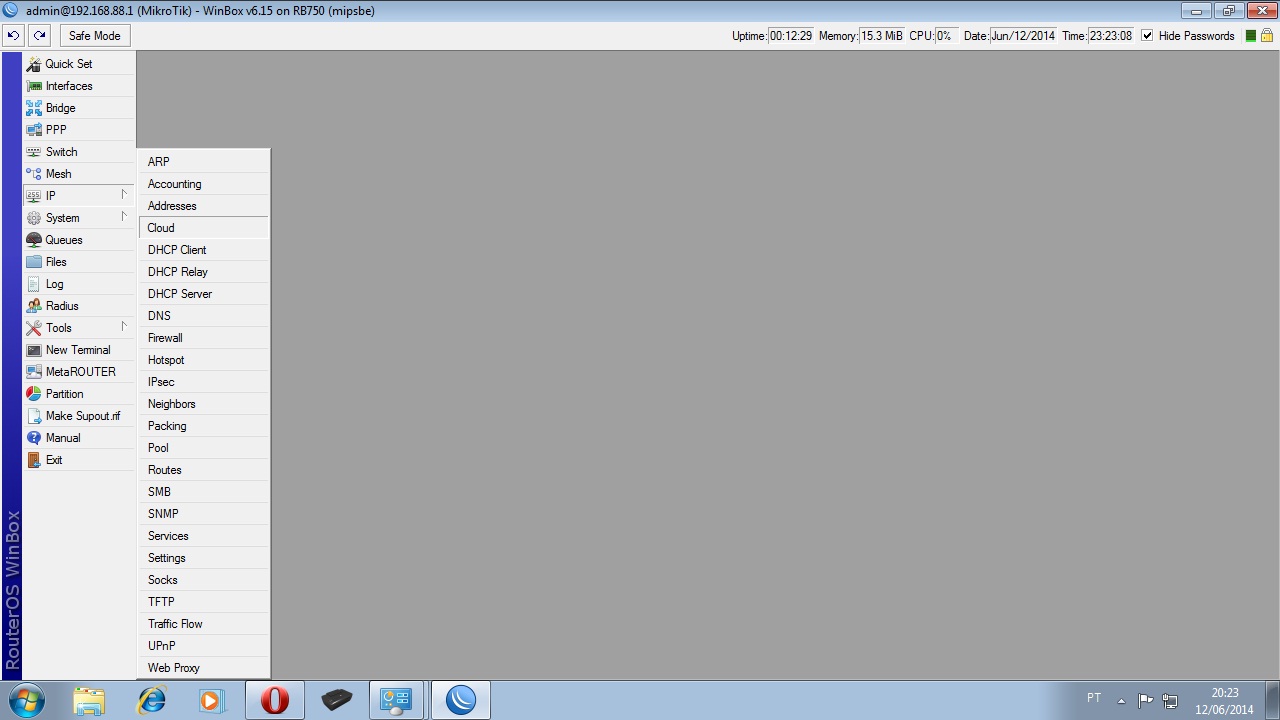The image size is (1280, 720).
Task: Click the Uptime value field
Action: (790, 36)
